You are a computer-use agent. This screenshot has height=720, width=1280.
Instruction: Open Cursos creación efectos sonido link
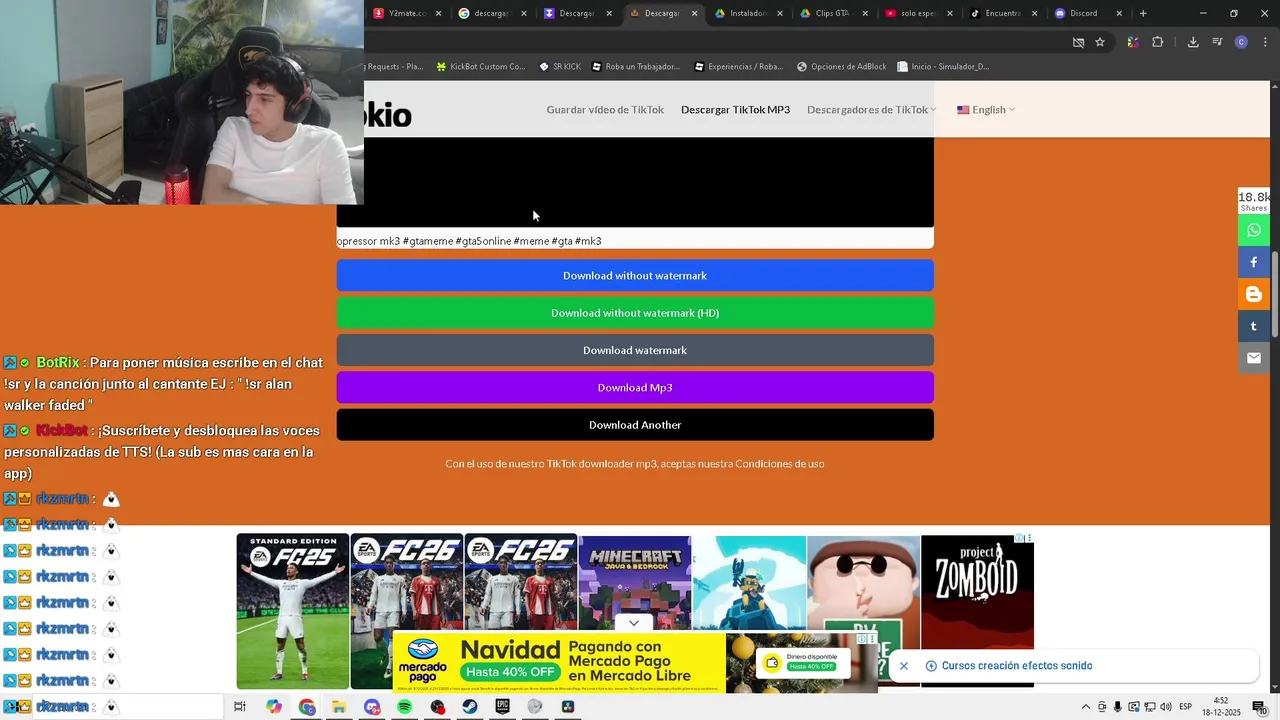click(1016, 666)
